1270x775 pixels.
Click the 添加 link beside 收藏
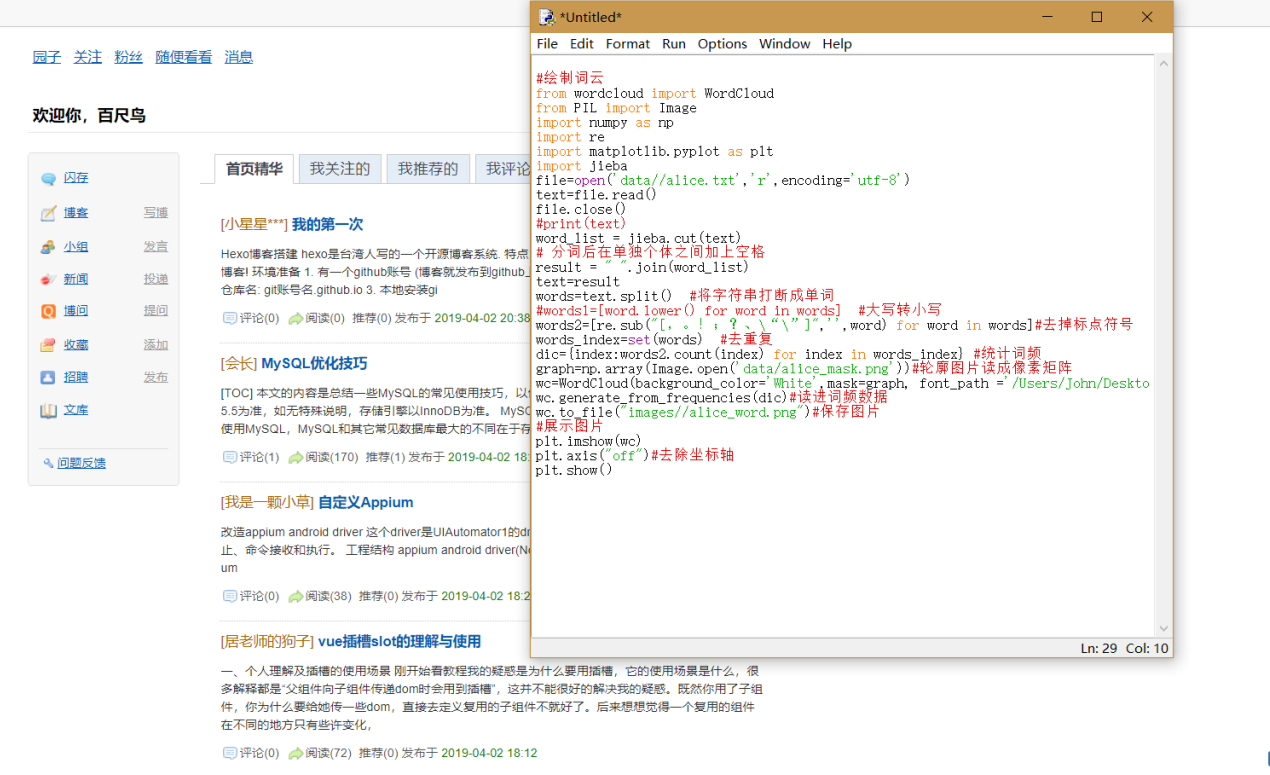(x=156, y=345)
